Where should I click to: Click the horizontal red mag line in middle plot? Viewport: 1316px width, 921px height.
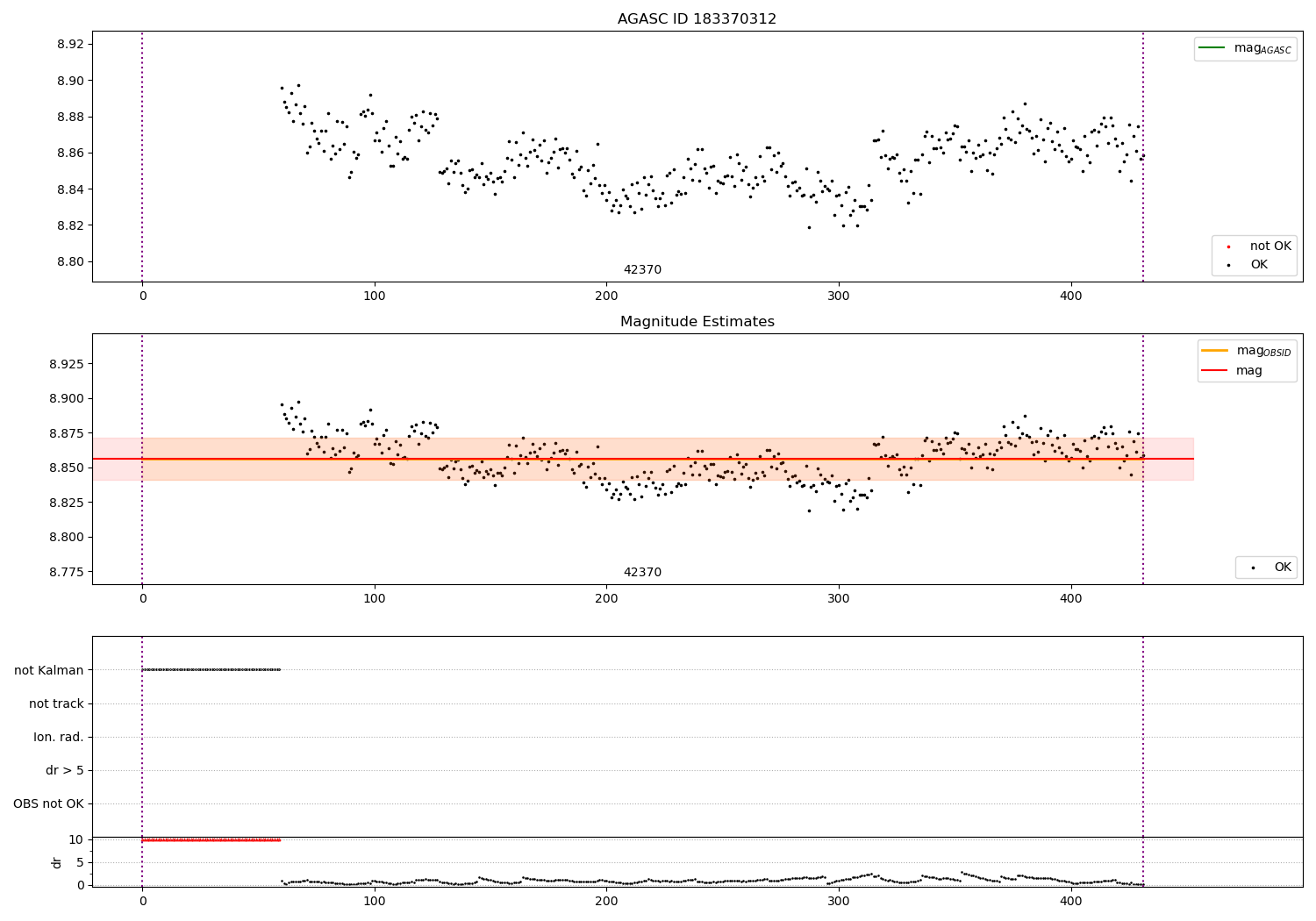click(643, 459)
